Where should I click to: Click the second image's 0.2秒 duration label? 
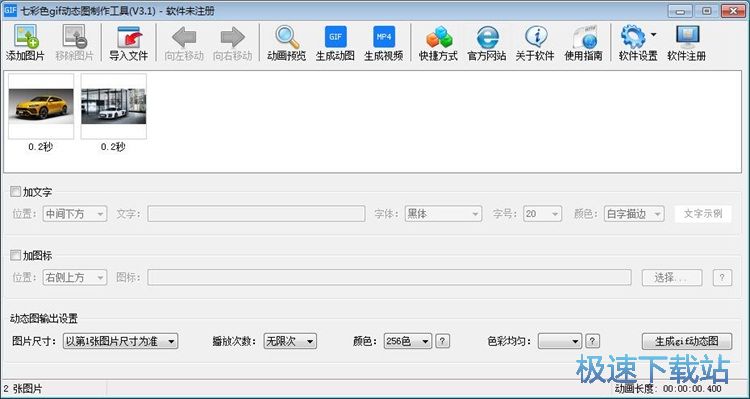point(113,147)
